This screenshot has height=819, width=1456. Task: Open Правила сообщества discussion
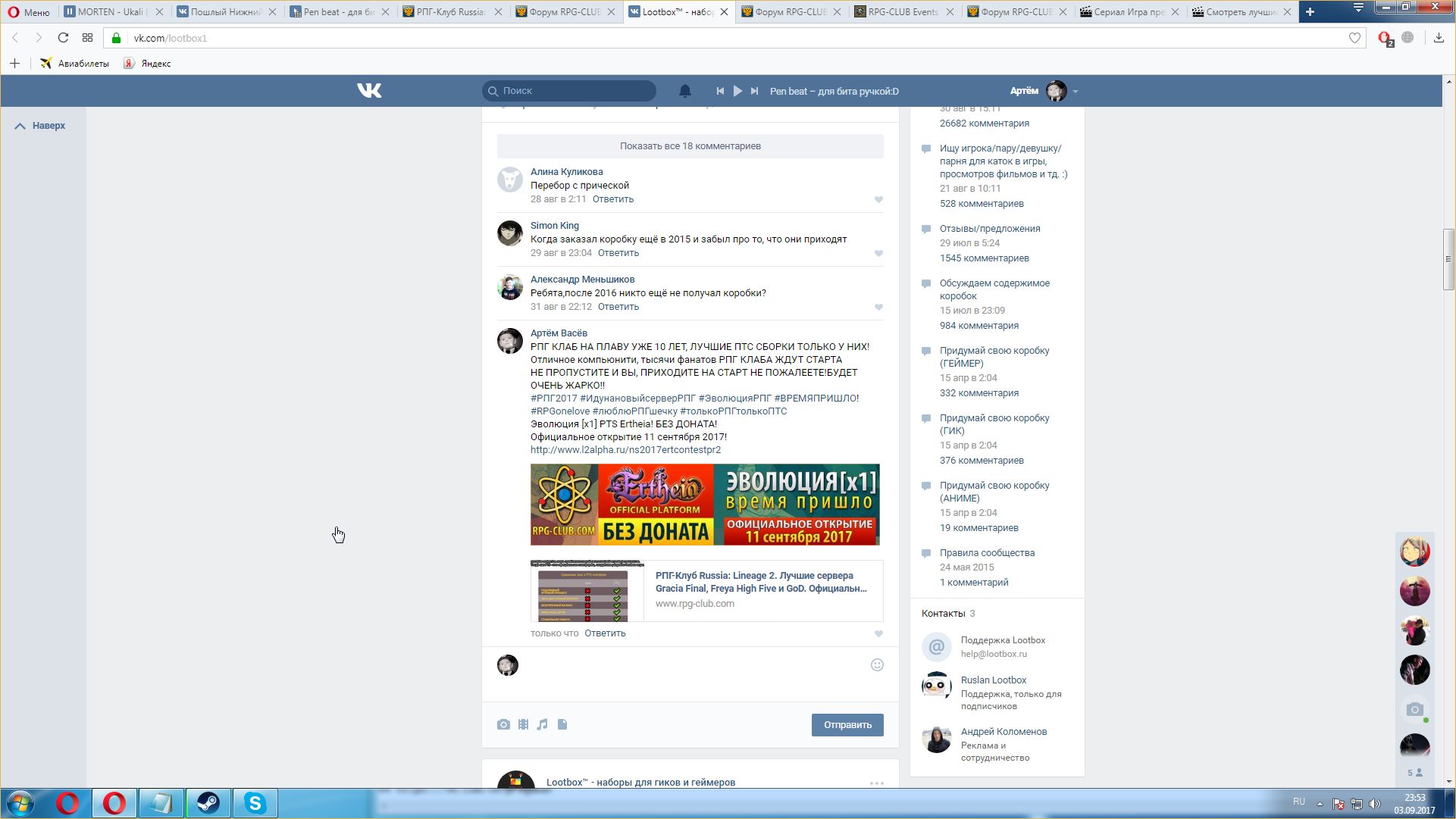click(x=987, y=553)
